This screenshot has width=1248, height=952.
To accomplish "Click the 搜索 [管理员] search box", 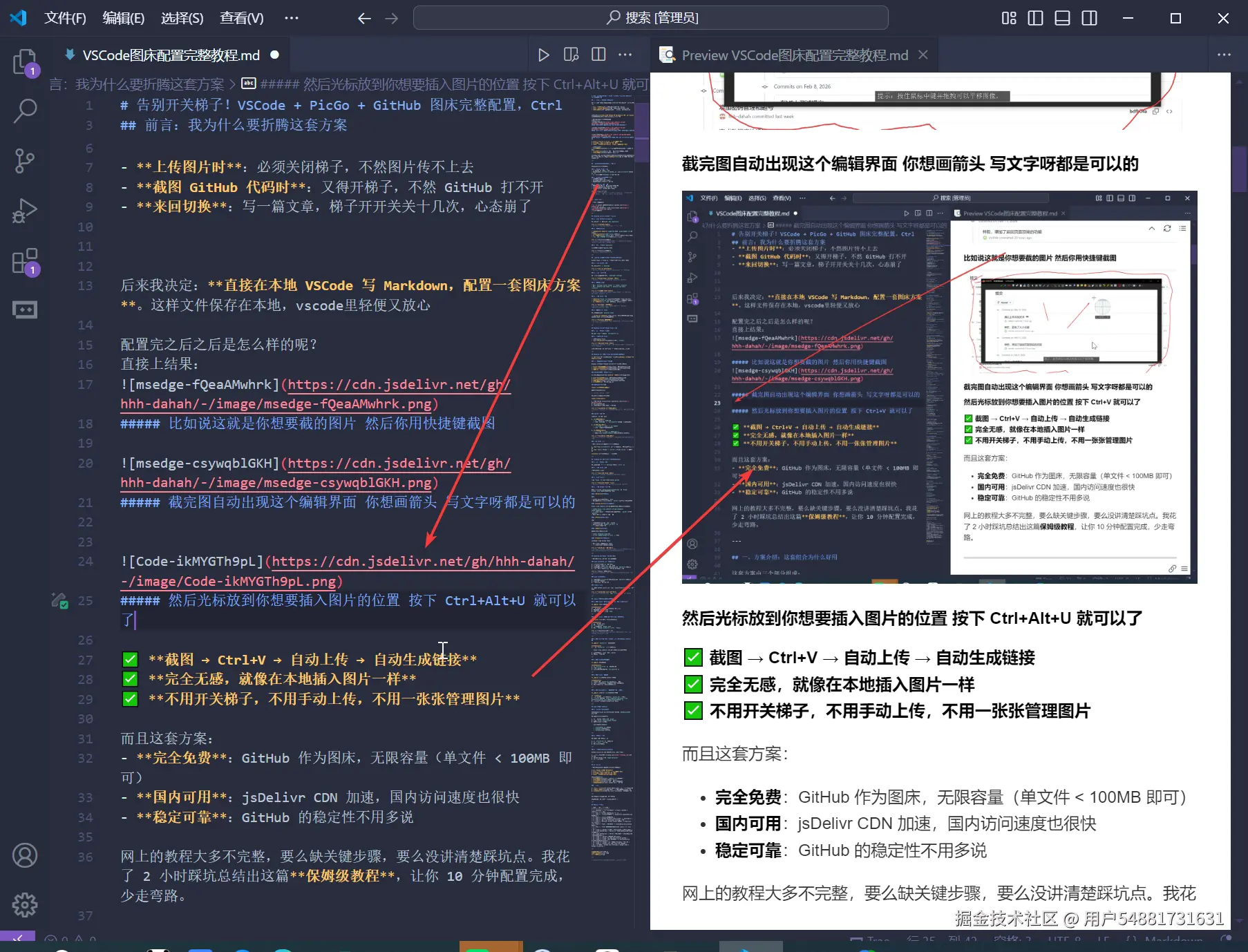I will click(652, 17).
